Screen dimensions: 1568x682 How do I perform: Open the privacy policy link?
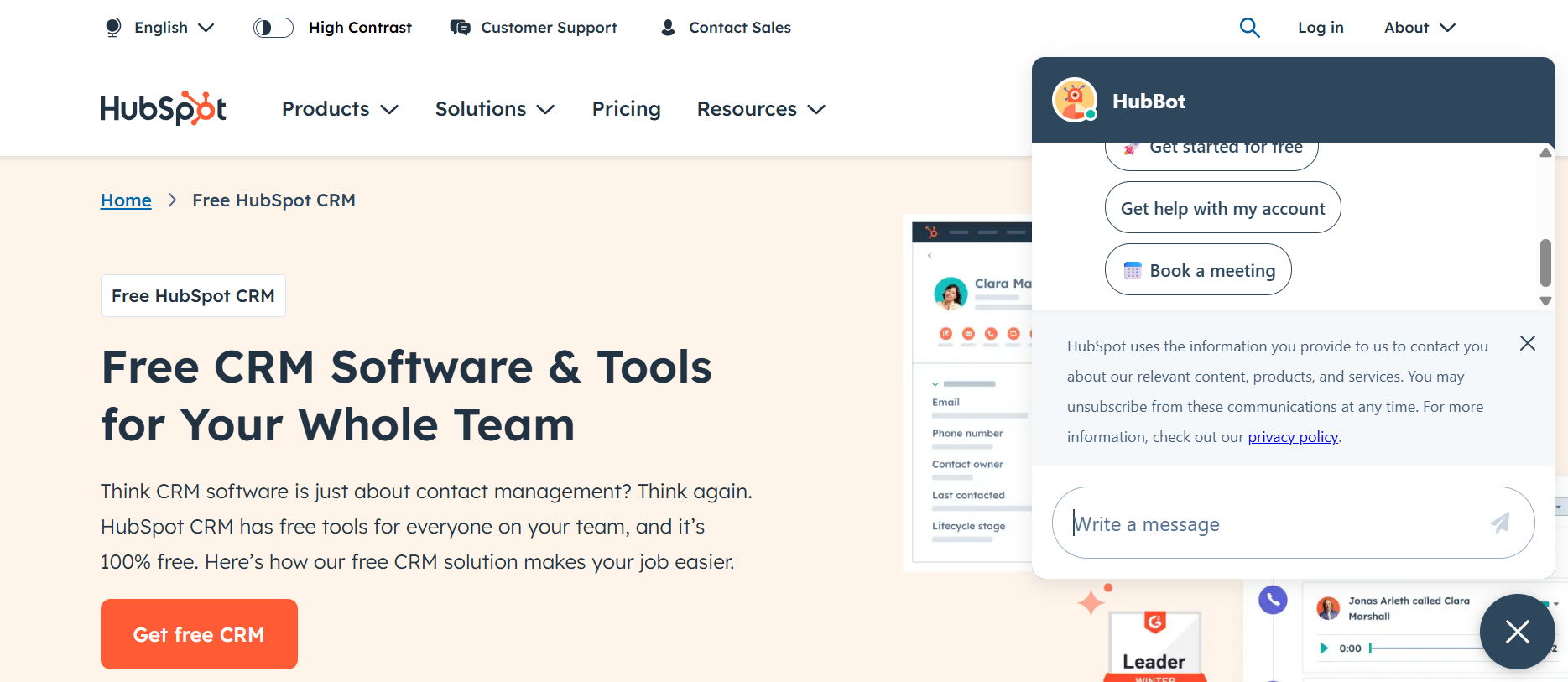[1293, 437]
